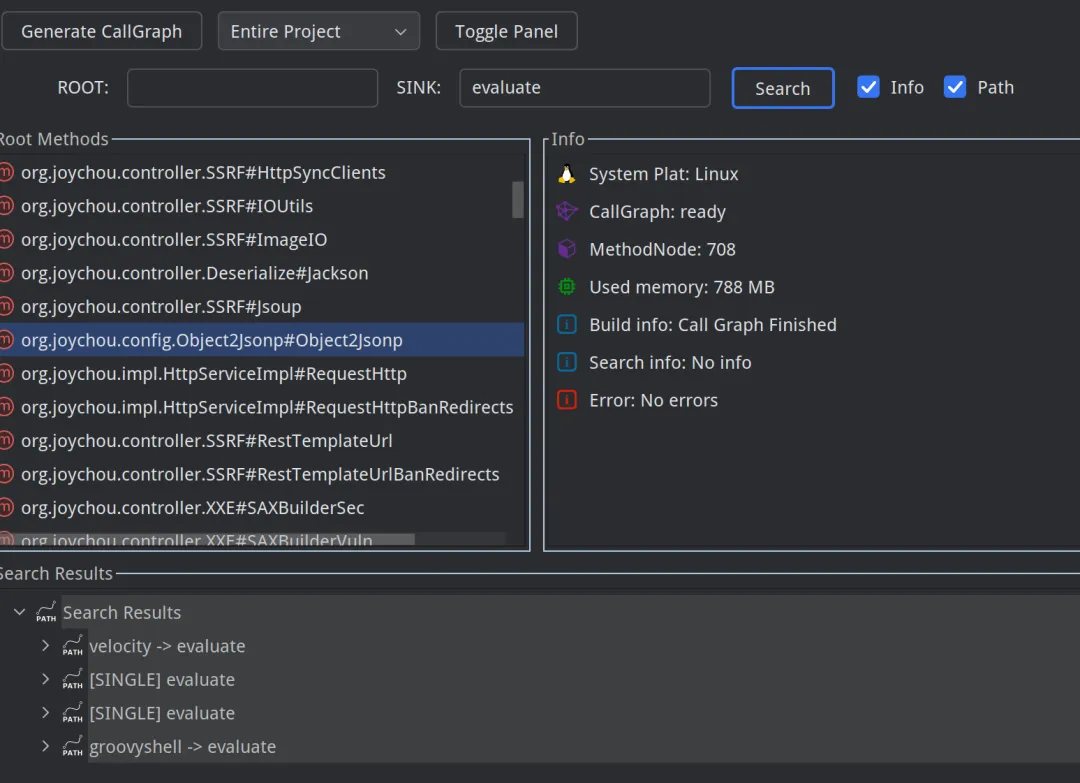Click the Search Results root path icon
Screen dimensions: 1080x783
pos(46,612)
